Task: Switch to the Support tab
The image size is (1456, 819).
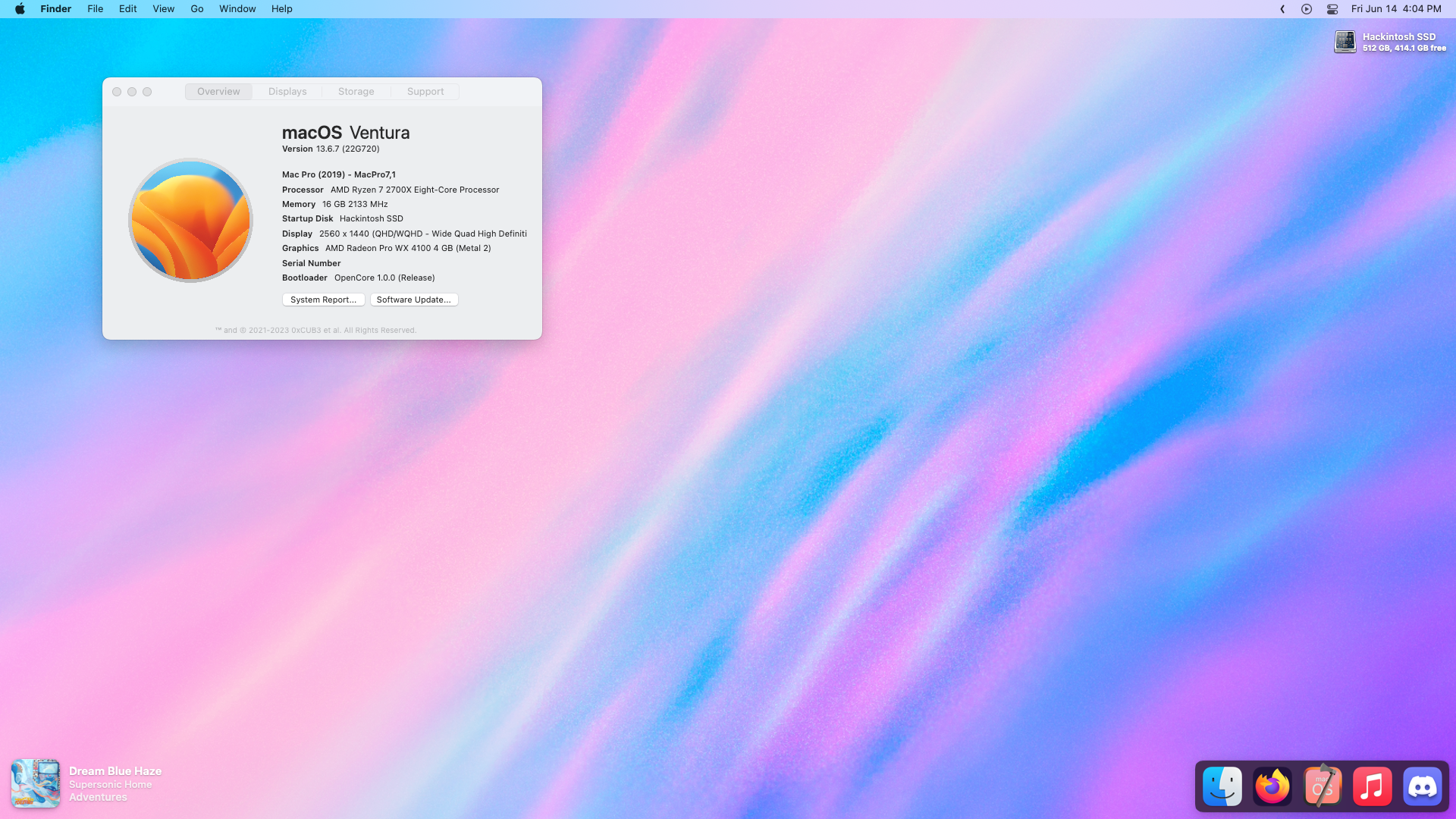Action: [x=425, y=92]
